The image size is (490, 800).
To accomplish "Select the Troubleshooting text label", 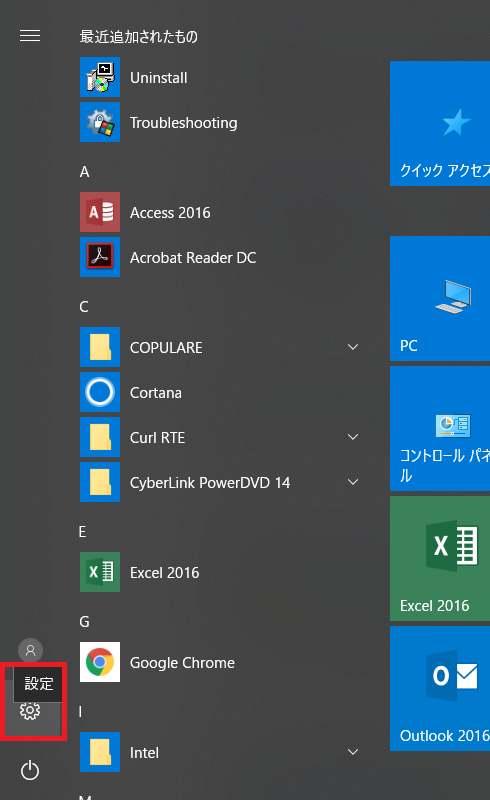I will 184,123.
